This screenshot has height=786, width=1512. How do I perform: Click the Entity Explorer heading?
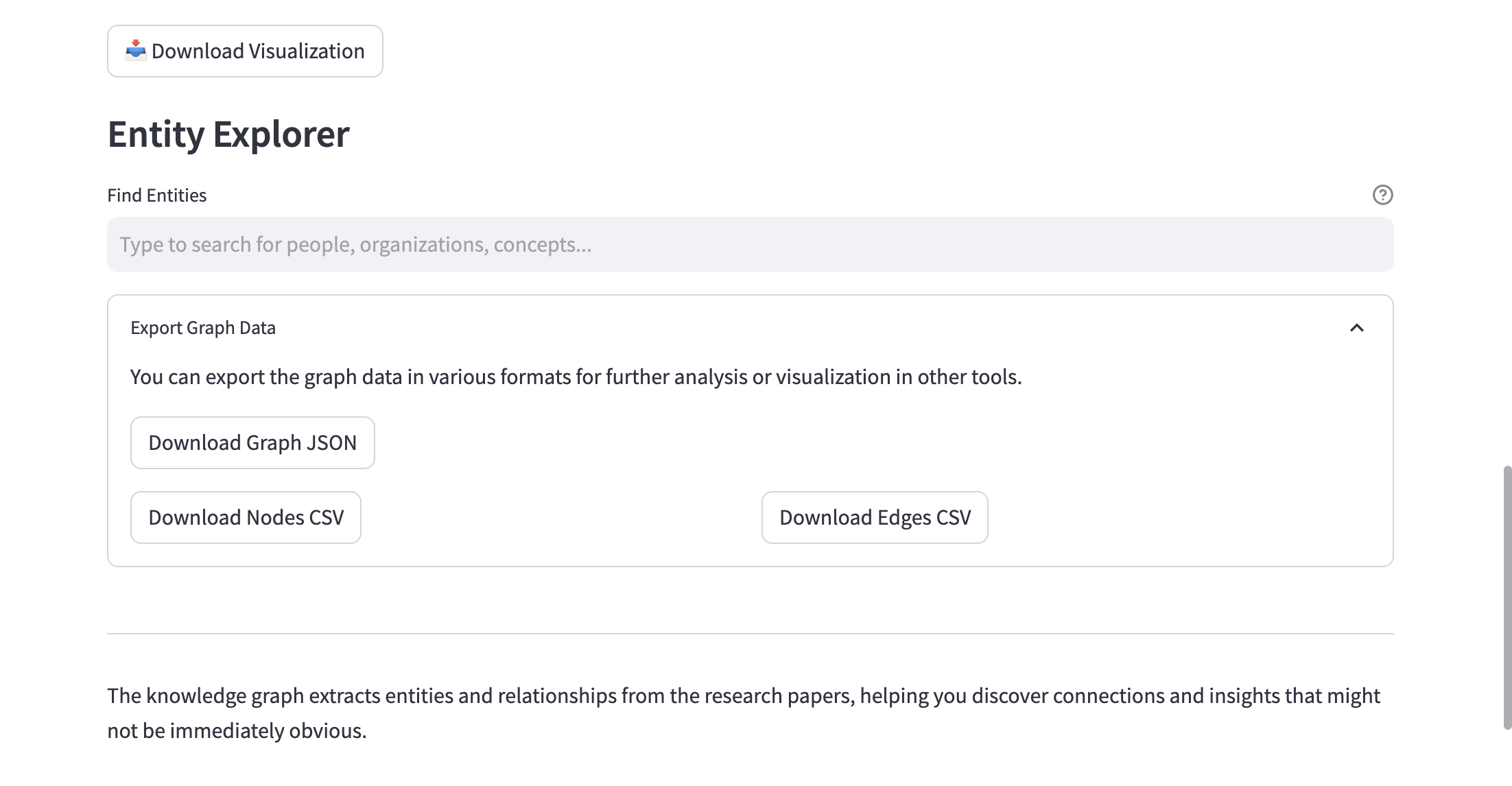coord(228,134)
